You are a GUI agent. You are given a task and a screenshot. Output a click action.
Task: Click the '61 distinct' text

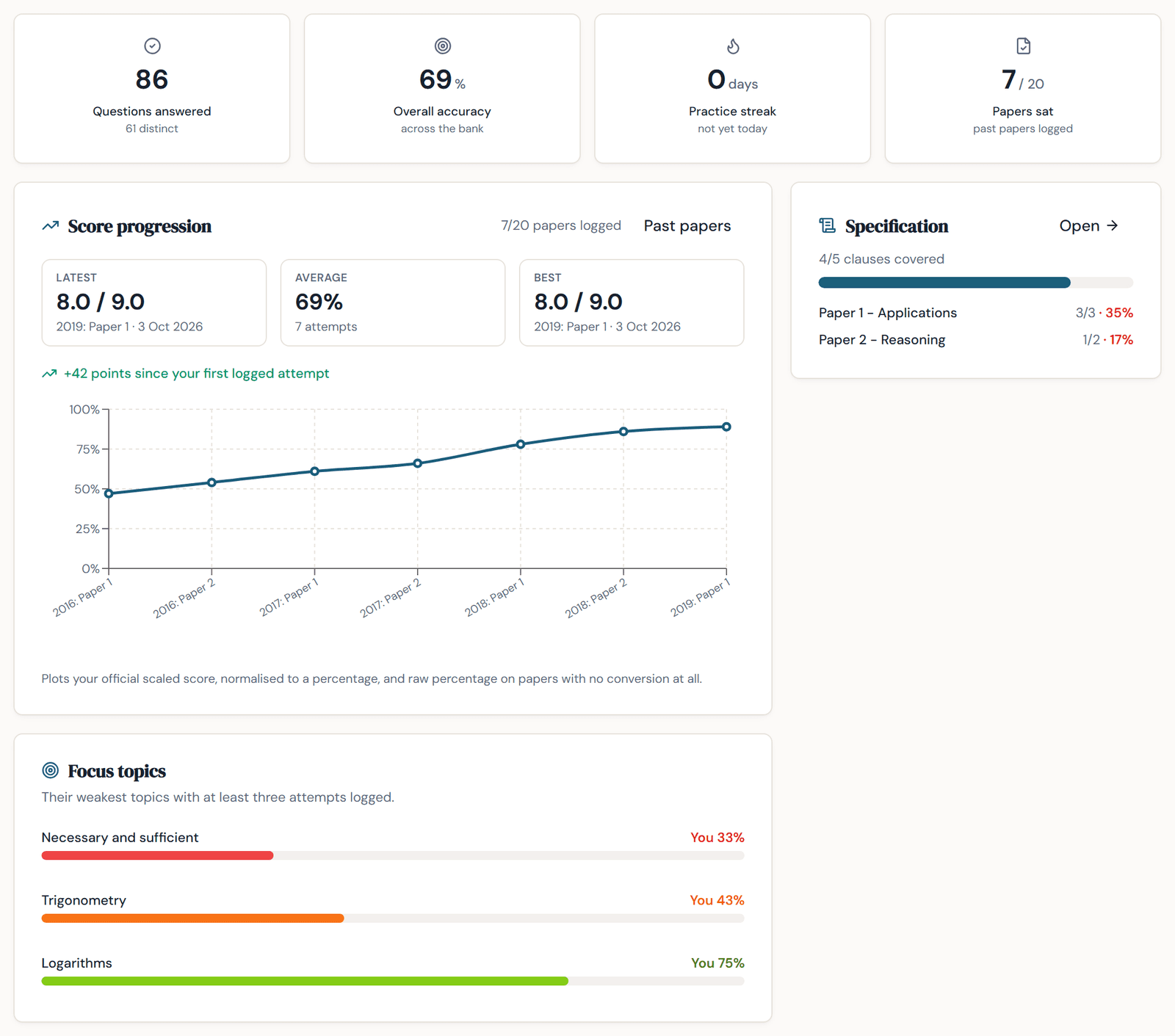152,128
